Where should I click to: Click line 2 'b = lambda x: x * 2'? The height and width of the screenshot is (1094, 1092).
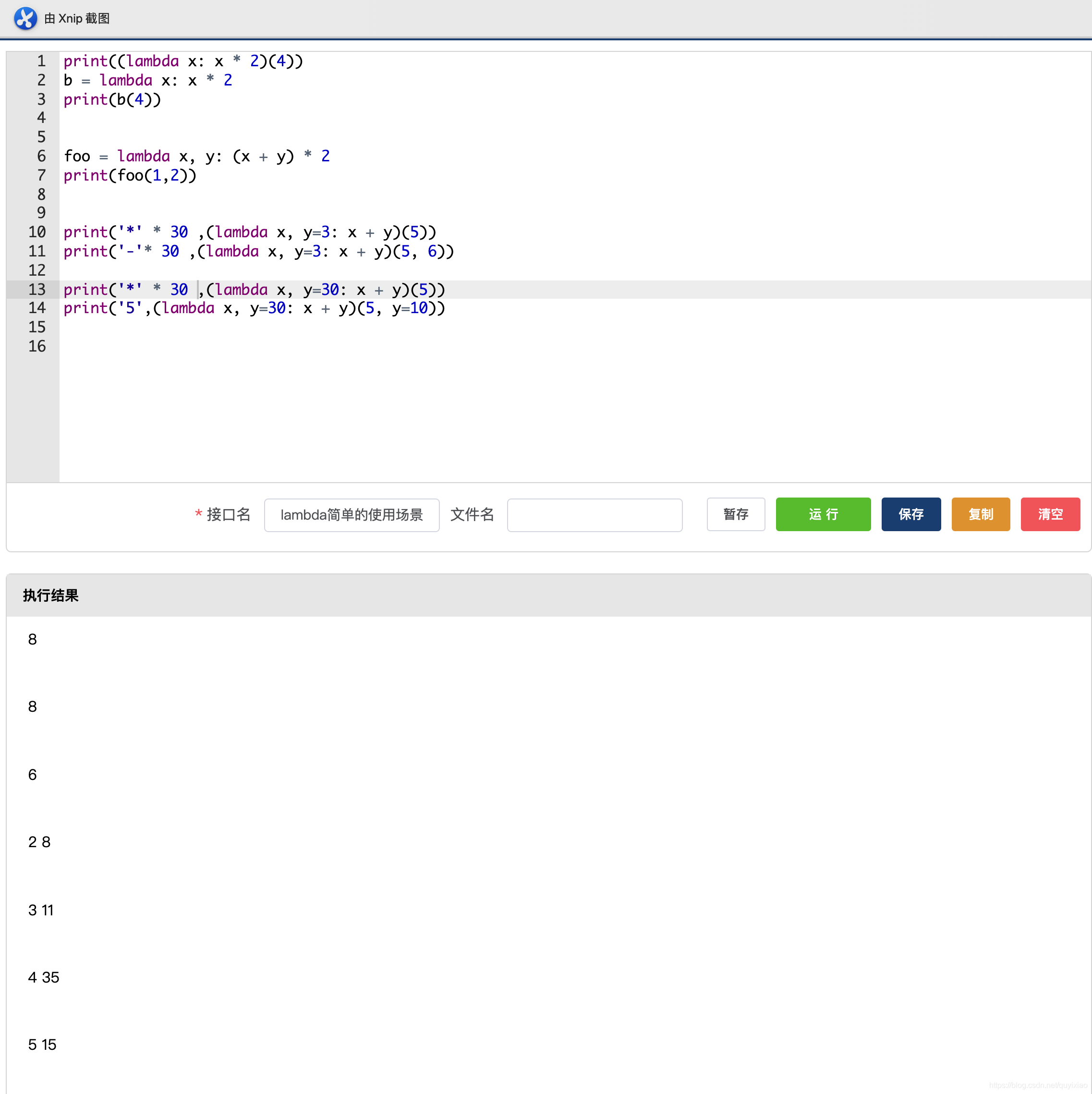[x=148, y=80]
